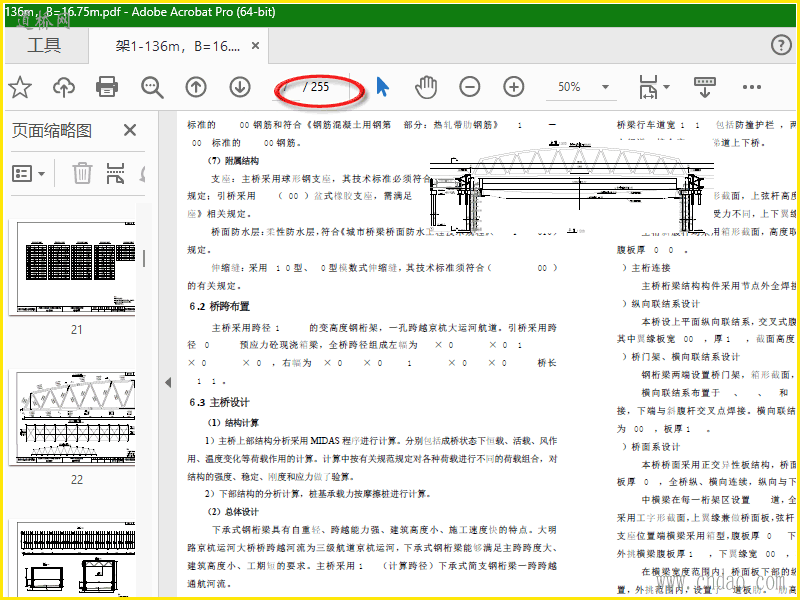Screen dimensions: 800x600
Task: Click the 6.3 主桥设计 heading
Action: [219, 402]
